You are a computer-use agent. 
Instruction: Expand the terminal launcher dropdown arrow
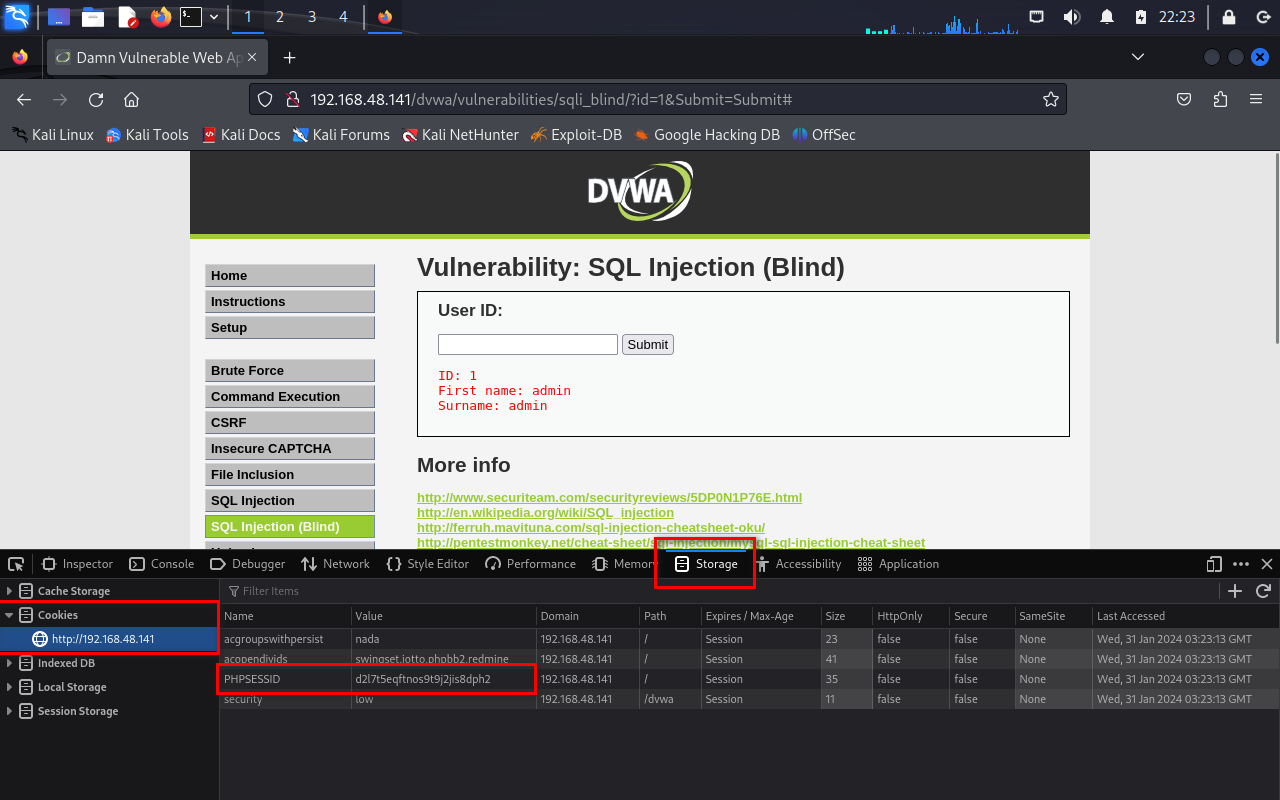click(214, 17)
